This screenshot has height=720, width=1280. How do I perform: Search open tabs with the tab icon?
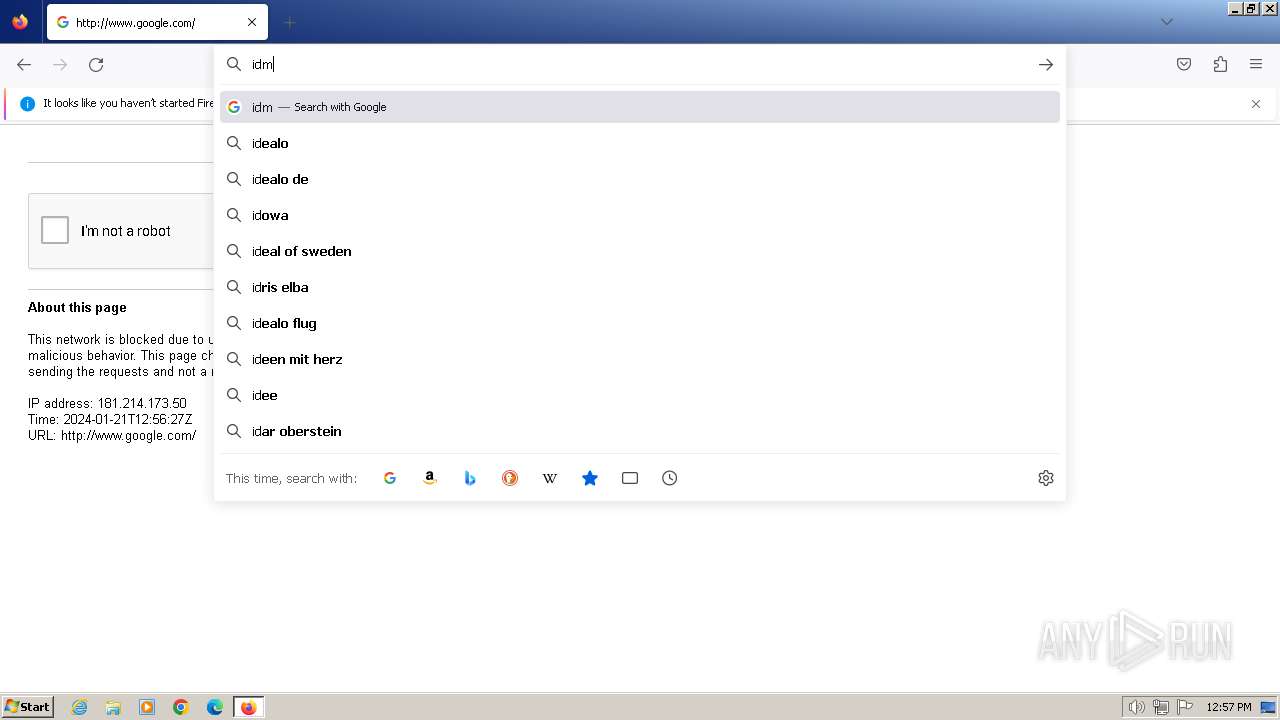pyautogui.click(x=630, y=478)
